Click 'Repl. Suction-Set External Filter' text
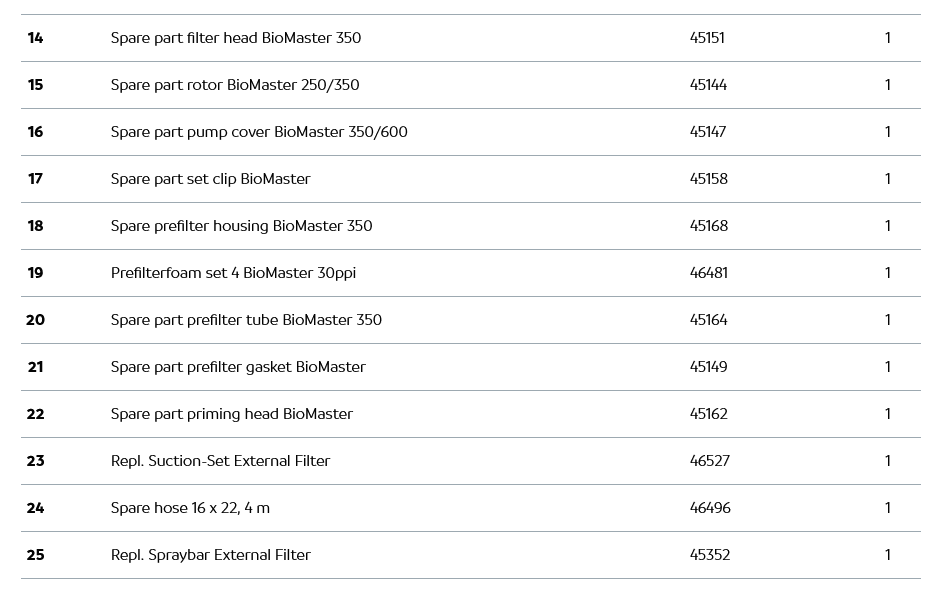This screenshot has height=612, width=931. (x=220, y=461)
